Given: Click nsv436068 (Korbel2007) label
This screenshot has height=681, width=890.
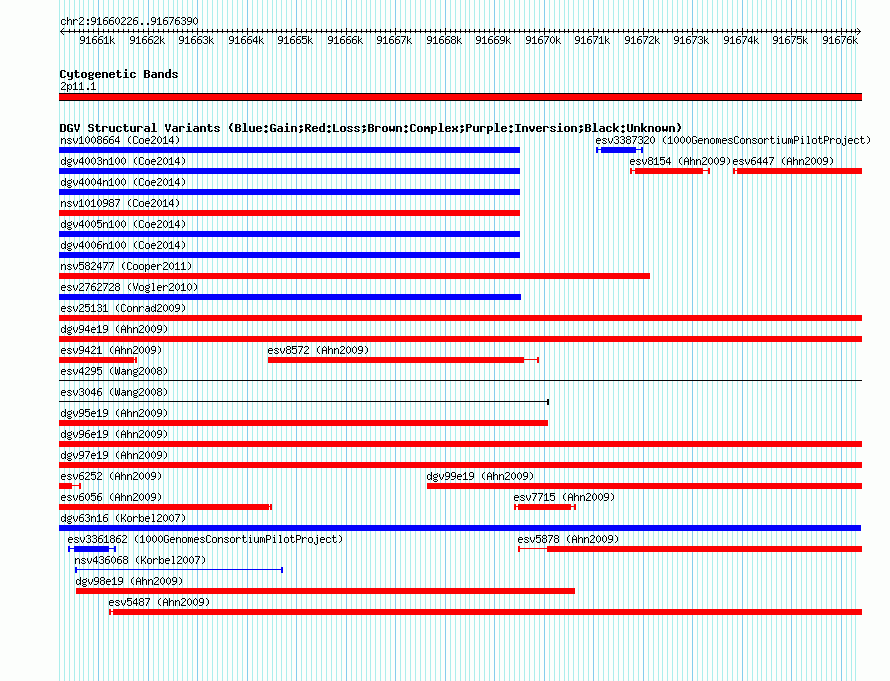Looking at the screenshot, I should [x=140, y=560].
